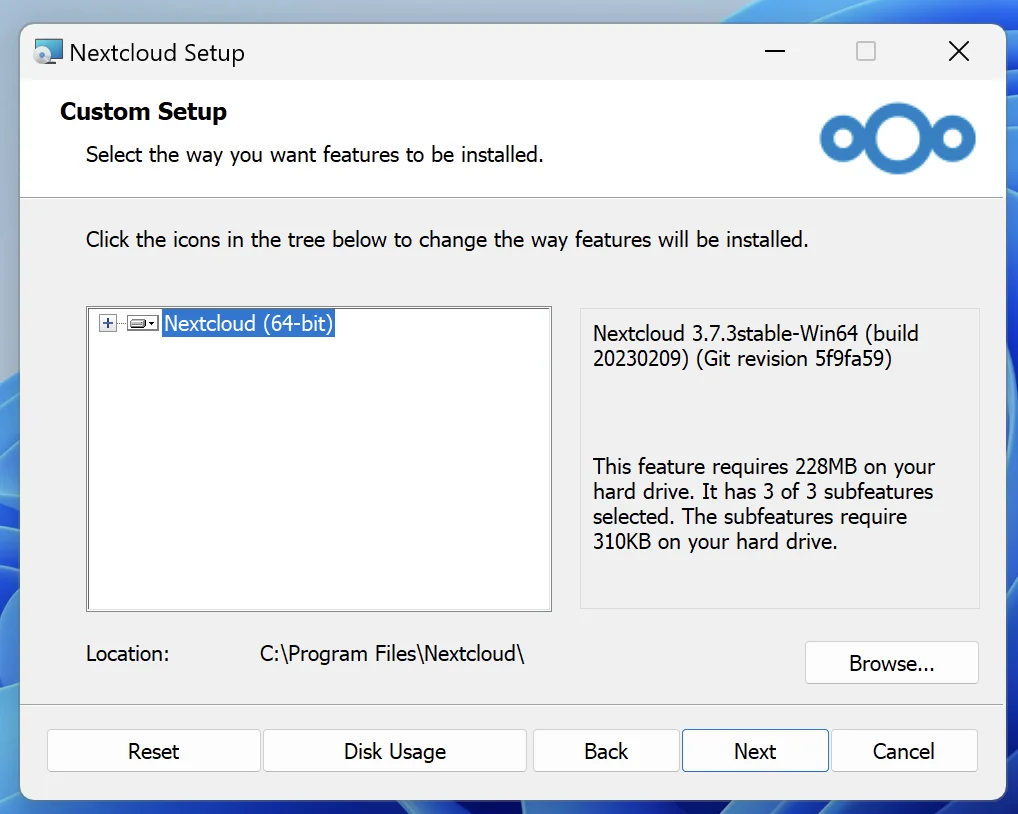Click the small dropdown arrow on the drive icon
Image resolution: width=1018 pixels, height=814 pixels.
150,323
